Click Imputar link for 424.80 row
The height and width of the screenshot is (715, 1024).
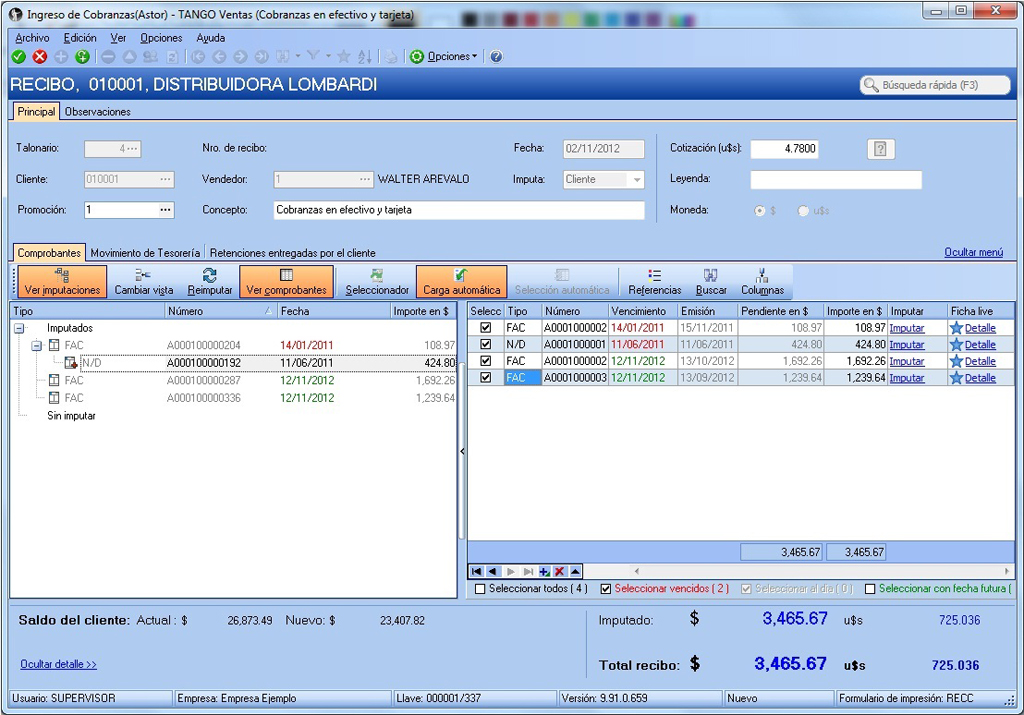pyautogui.click(x=907, y=345)
